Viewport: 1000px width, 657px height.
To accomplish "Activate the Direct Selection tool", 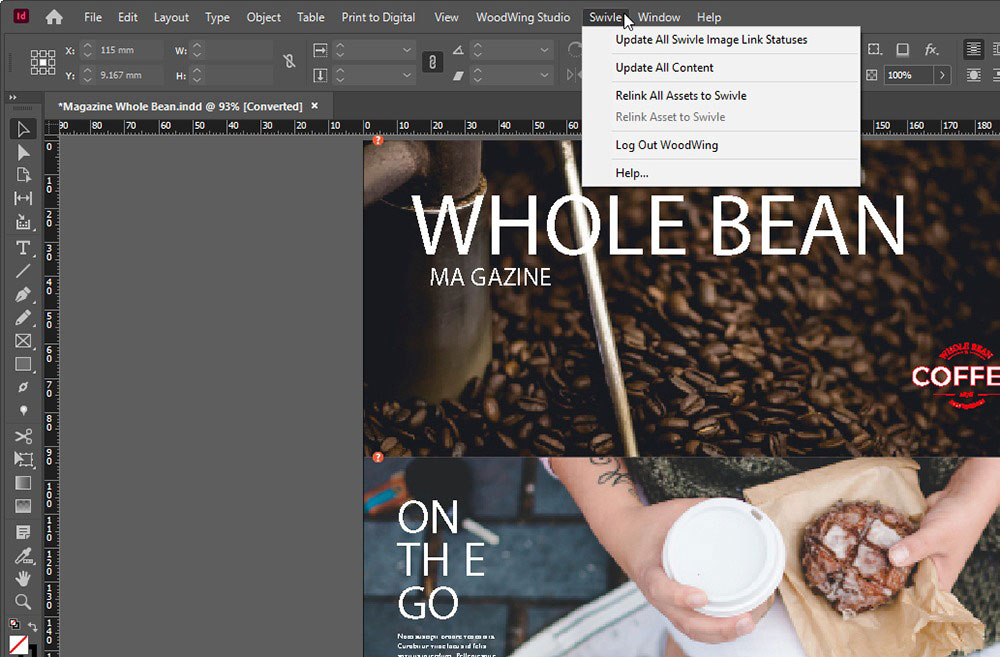I will pos(22,152).
